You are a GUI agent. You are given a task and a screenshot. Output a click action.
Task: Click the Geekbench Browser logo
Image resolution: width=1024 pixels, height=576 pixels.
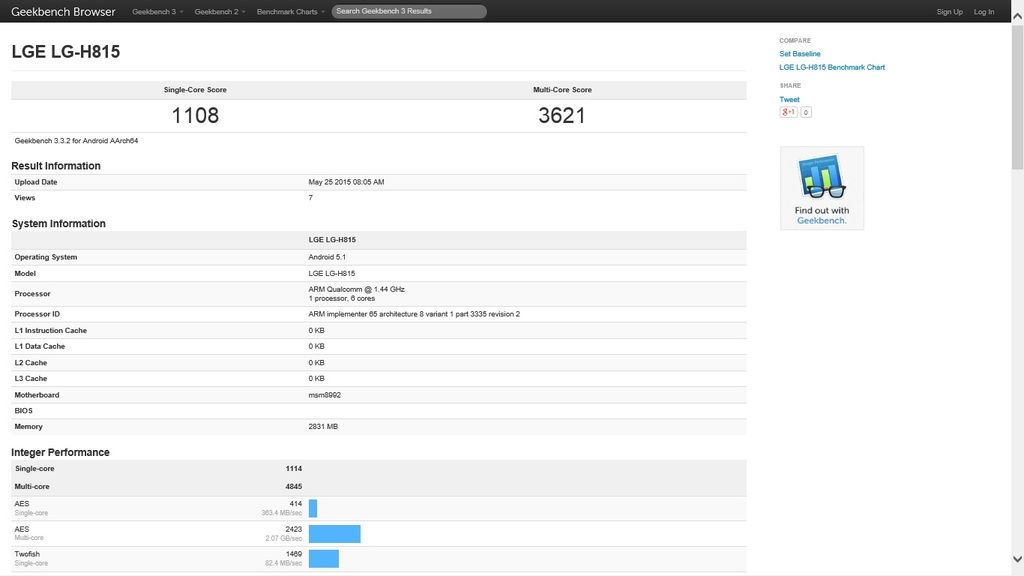tap(63, 12)
